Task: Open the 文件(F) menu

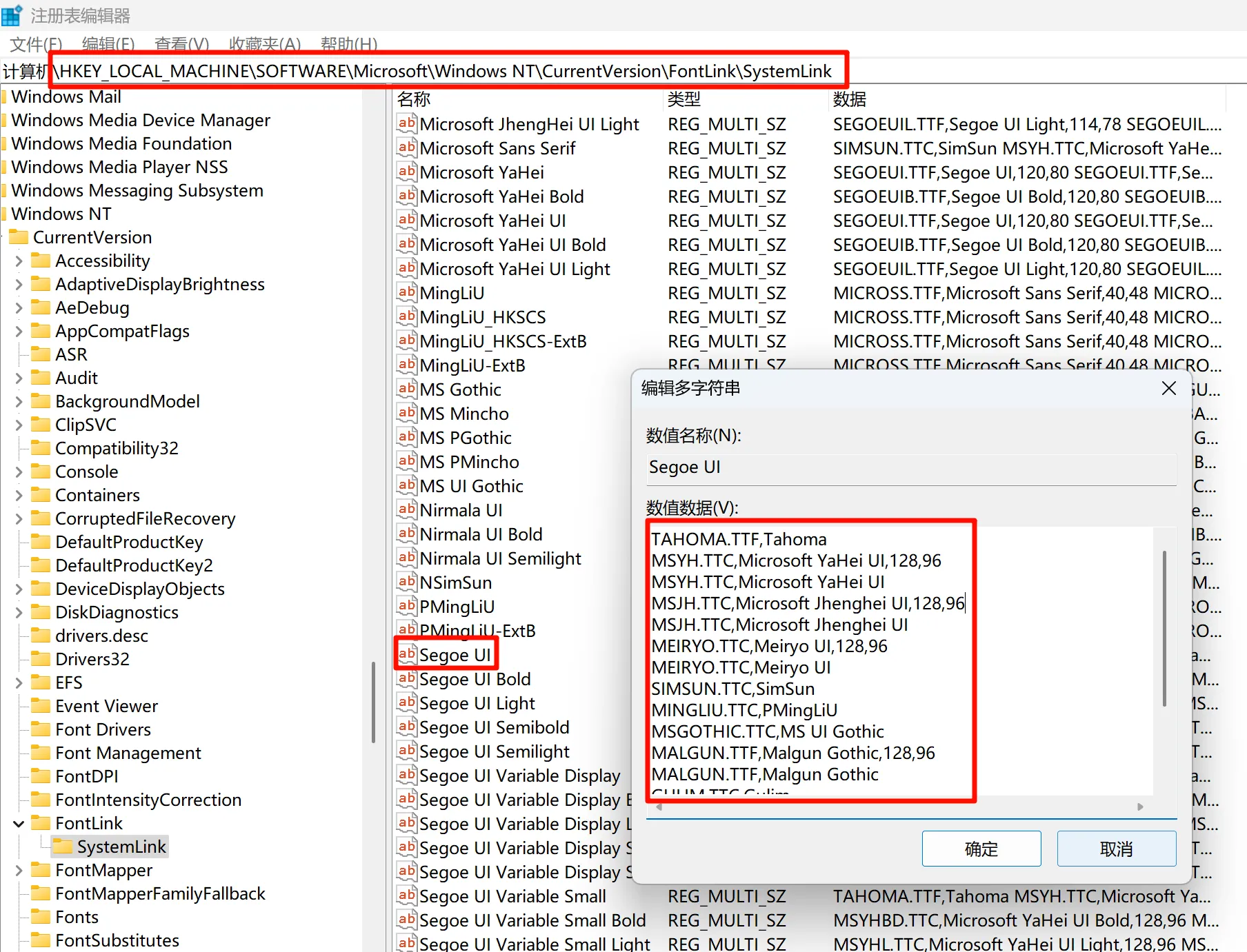Action: pos(36,44)
